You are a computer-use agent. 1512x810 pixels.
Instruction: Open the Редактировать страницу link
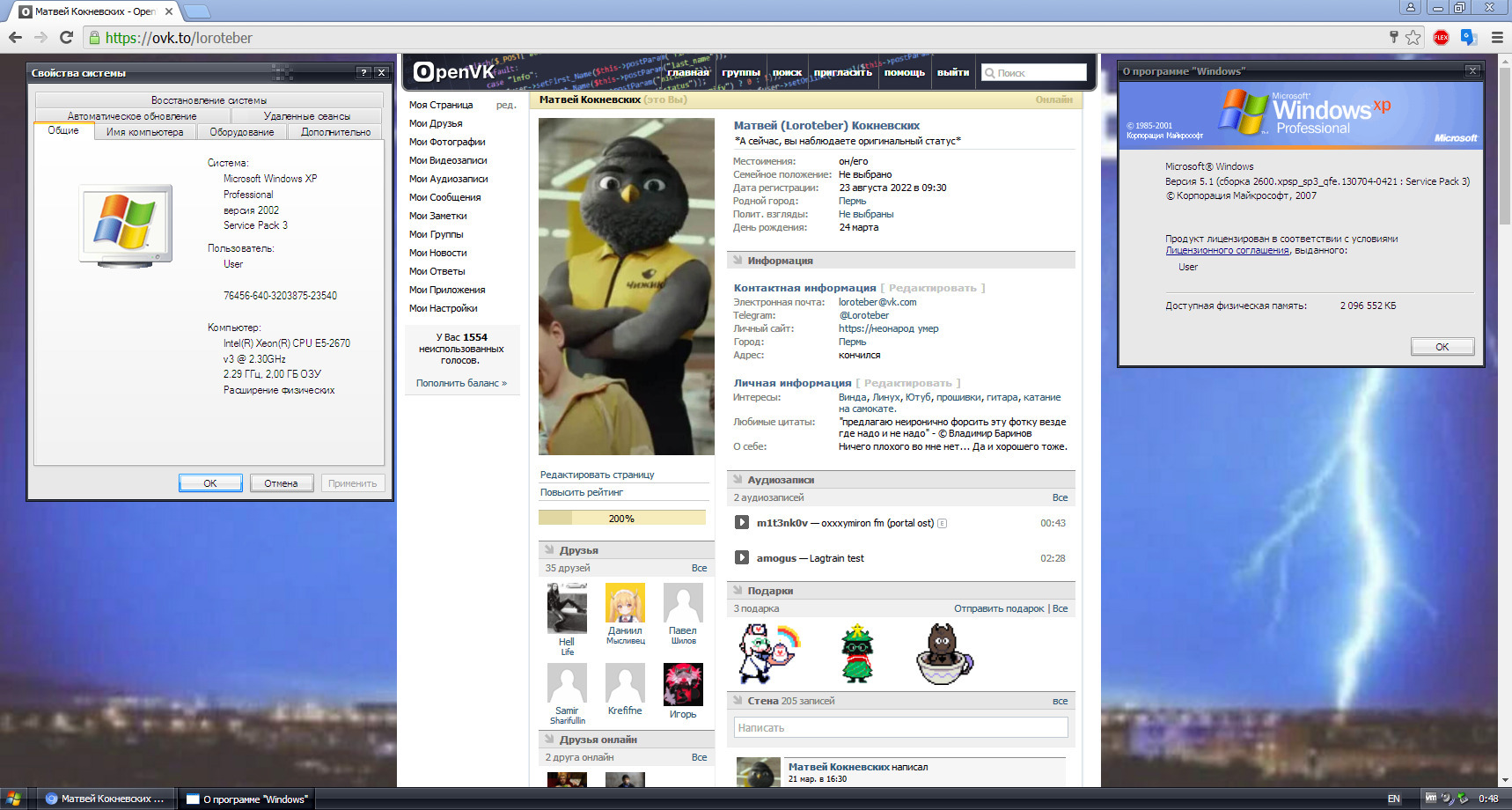click(597, 475)
